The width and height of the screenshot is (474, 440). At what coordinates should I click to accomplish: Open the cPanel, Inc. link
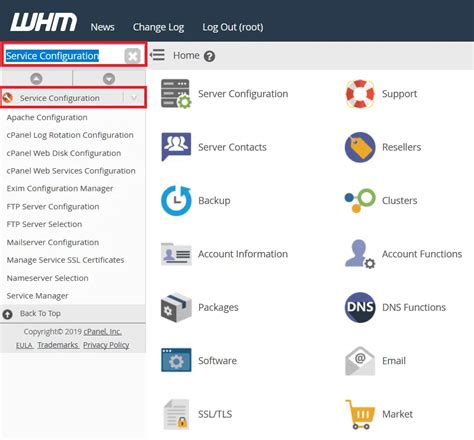[103, 332]
